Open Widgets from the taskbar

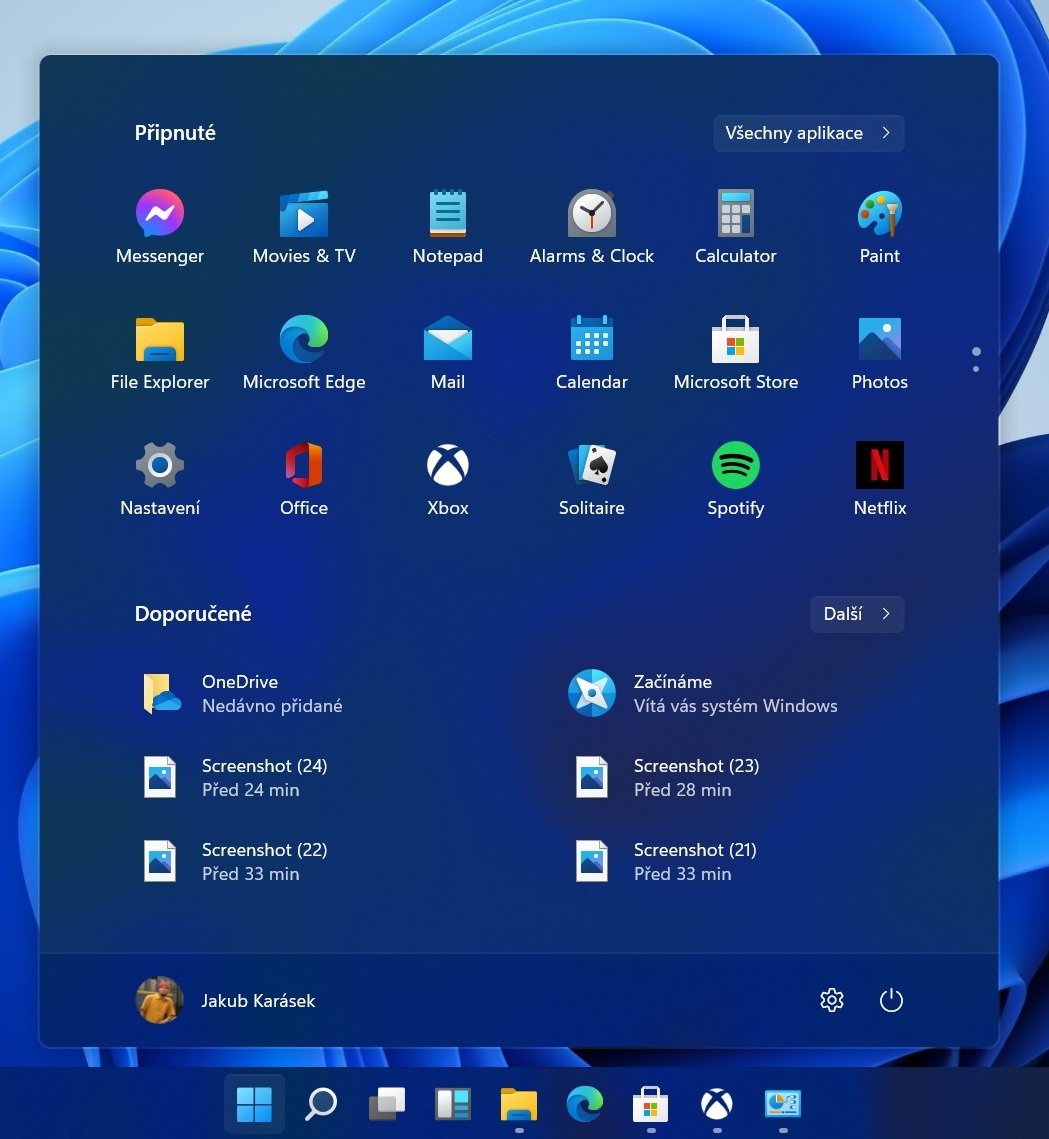453,1104
